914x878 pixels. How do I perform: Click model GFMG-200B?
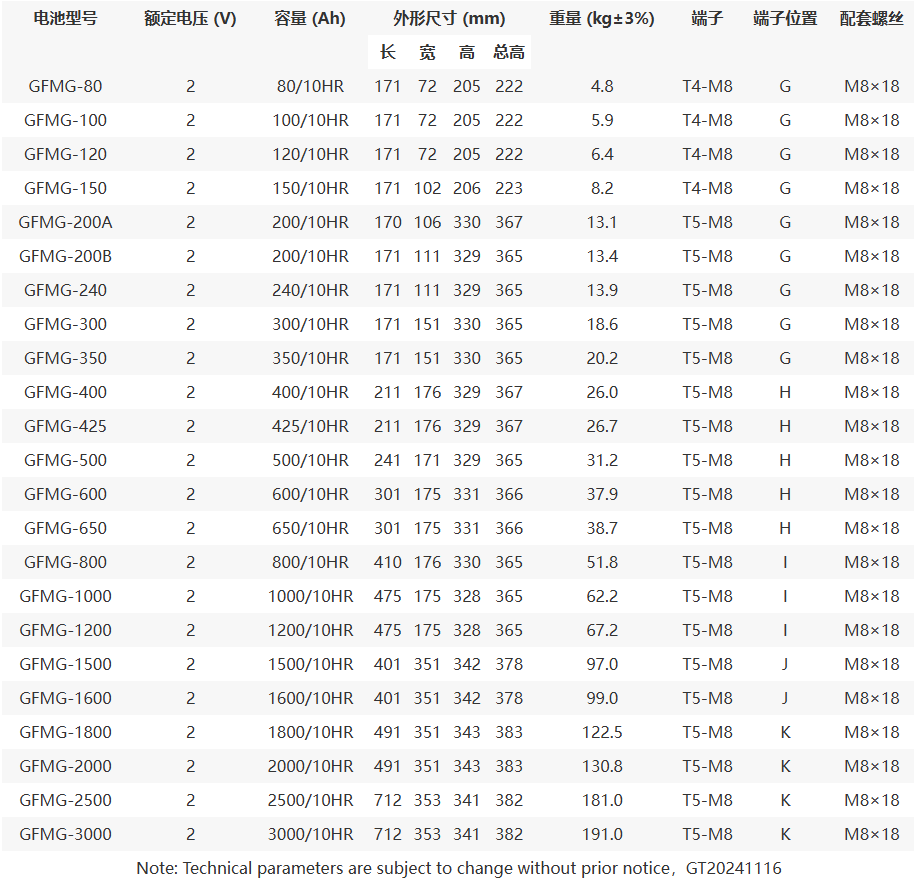point(65,256)
